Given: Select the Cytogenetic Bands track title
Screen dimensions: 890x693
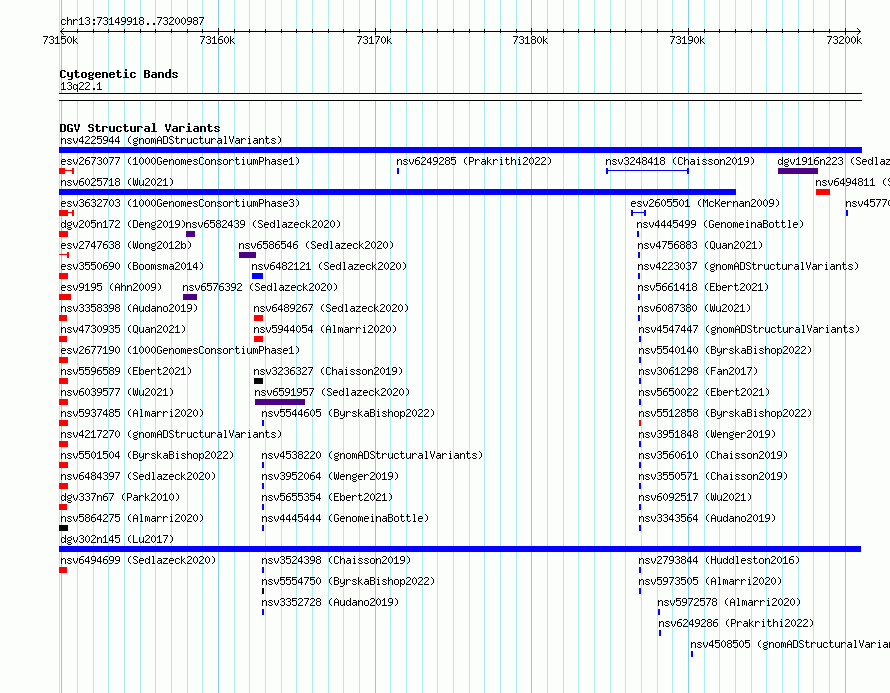Looking at the screenshot, I should coord(119,74).
